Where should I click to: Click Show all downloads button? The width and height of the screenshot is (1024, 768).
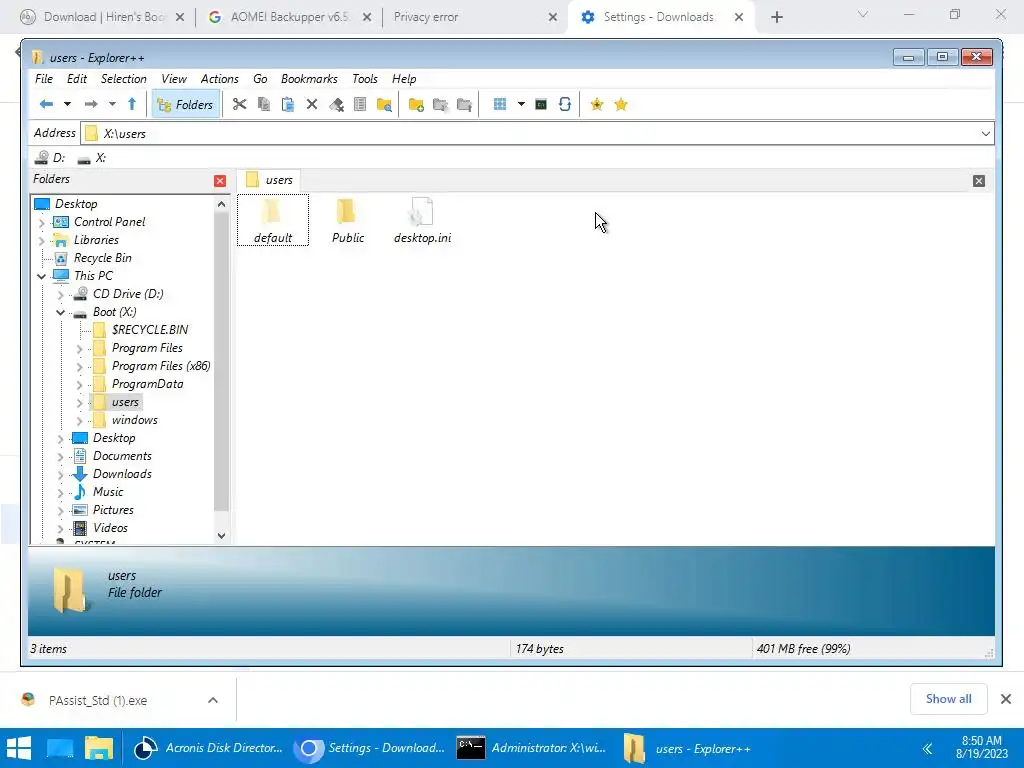pyautogui.click(x=948, y=699)
